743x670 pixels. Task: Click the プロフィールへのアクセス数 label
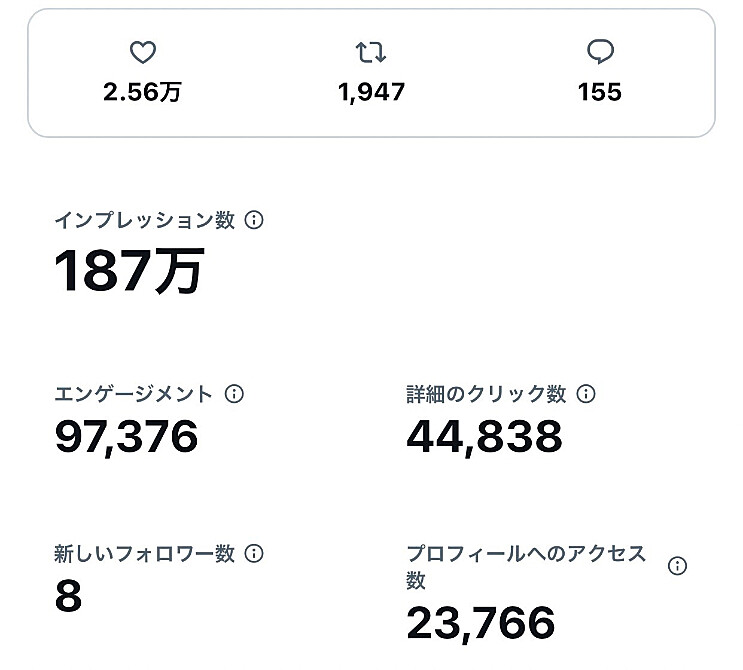[526, 566]
